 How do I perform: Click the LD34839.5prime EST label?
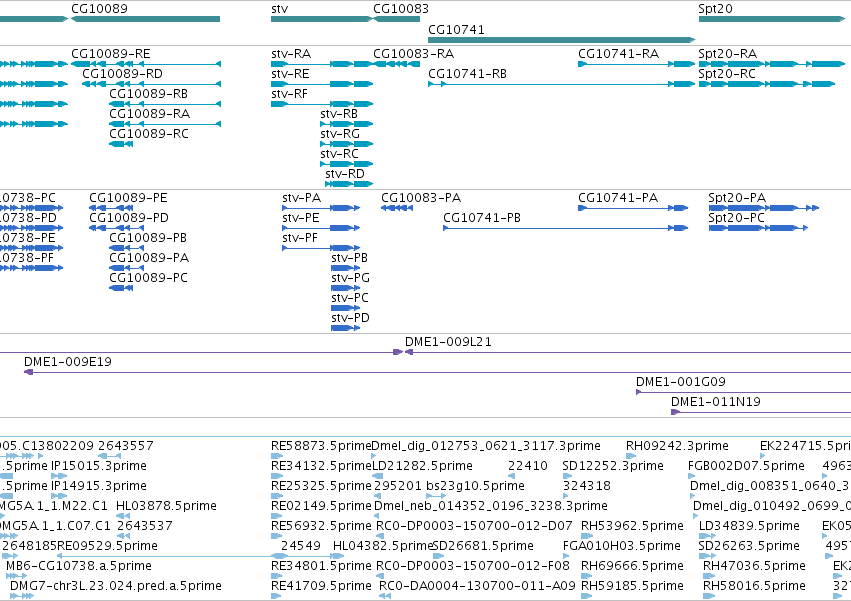749,527
